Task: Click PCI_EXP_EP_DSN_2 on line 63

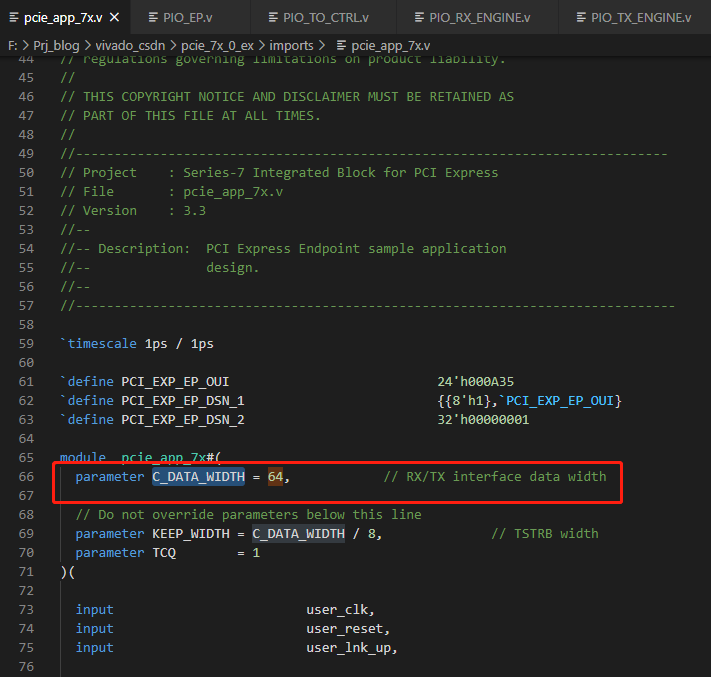Action: [x=183, y=420]
